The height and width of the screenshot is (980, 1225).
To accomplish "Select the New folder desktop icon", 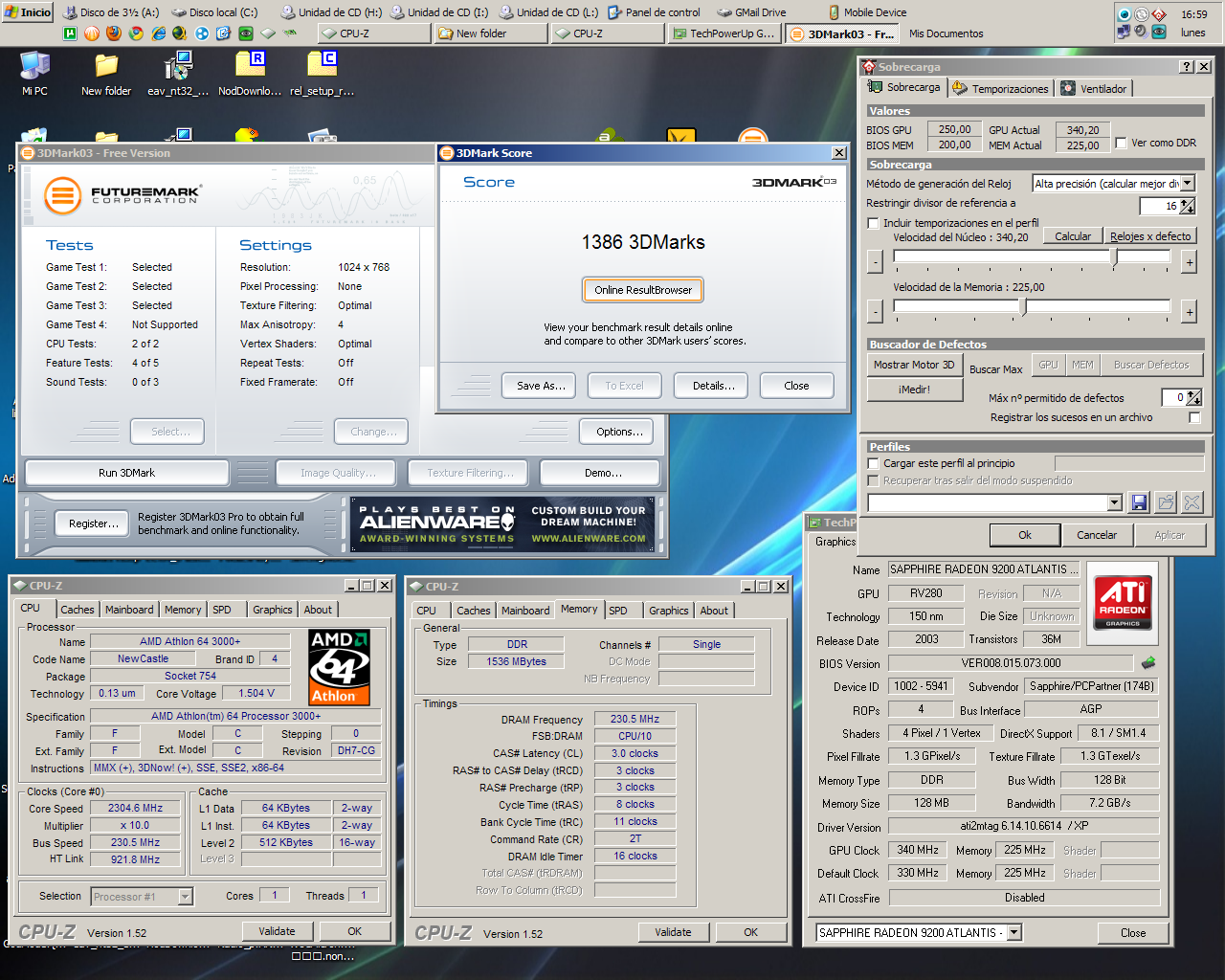I will (106, 74).
